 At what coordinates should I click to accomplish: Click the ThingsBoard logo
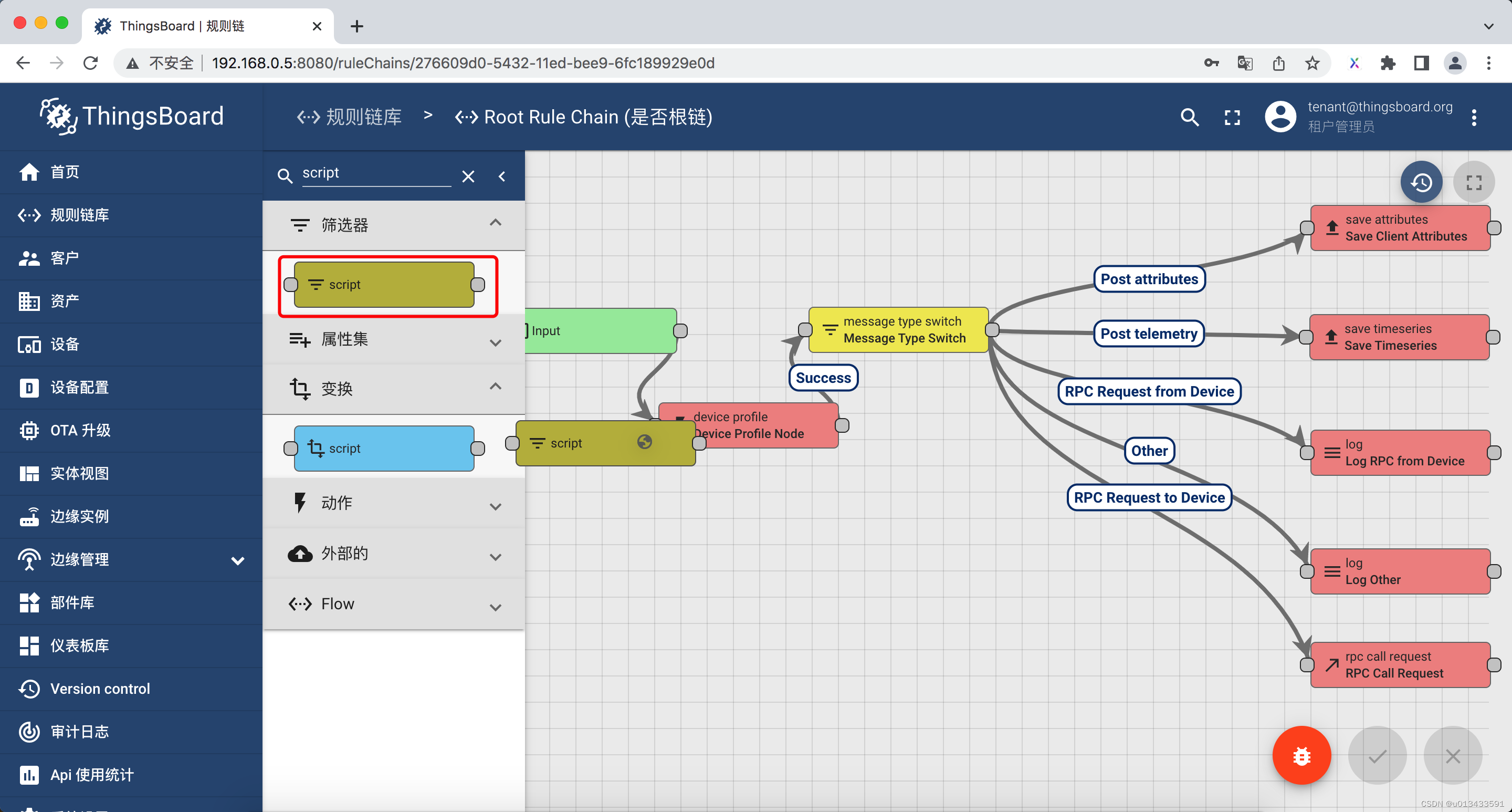point(131,116)
